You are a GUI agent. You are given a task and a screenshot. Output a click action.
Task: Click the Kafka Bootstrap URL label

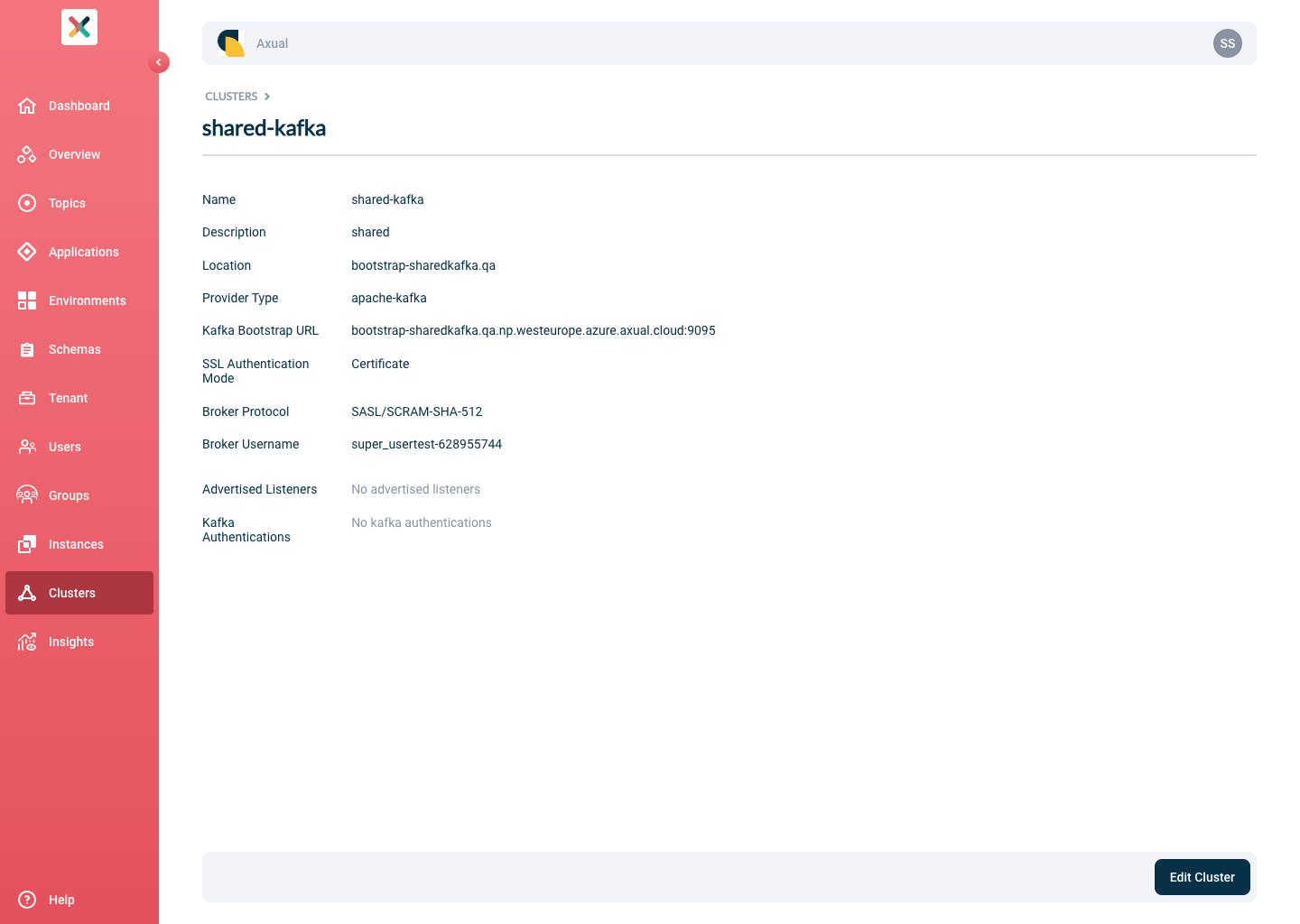tap(260, 330)
